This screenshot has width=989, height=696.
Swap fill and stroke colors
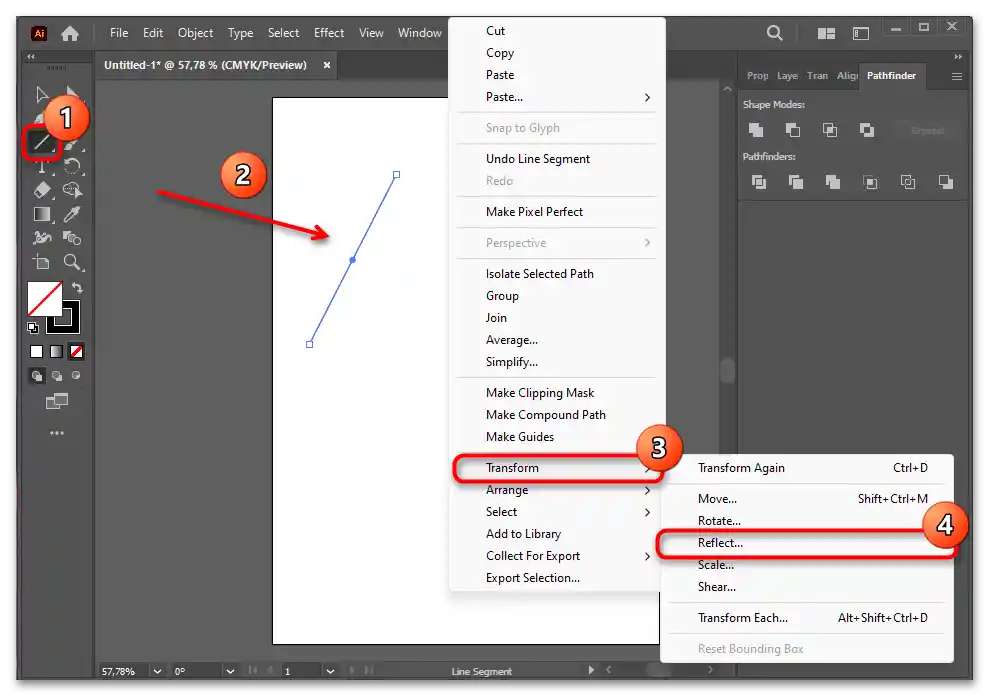coord(77,288)
